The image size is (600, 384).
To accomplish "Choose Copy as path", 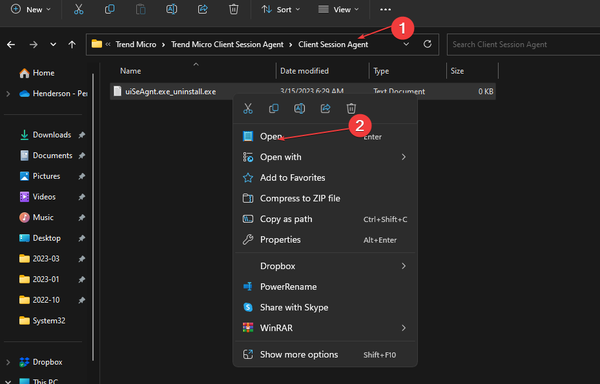I will pyautogui.click(x=325, y=219).
